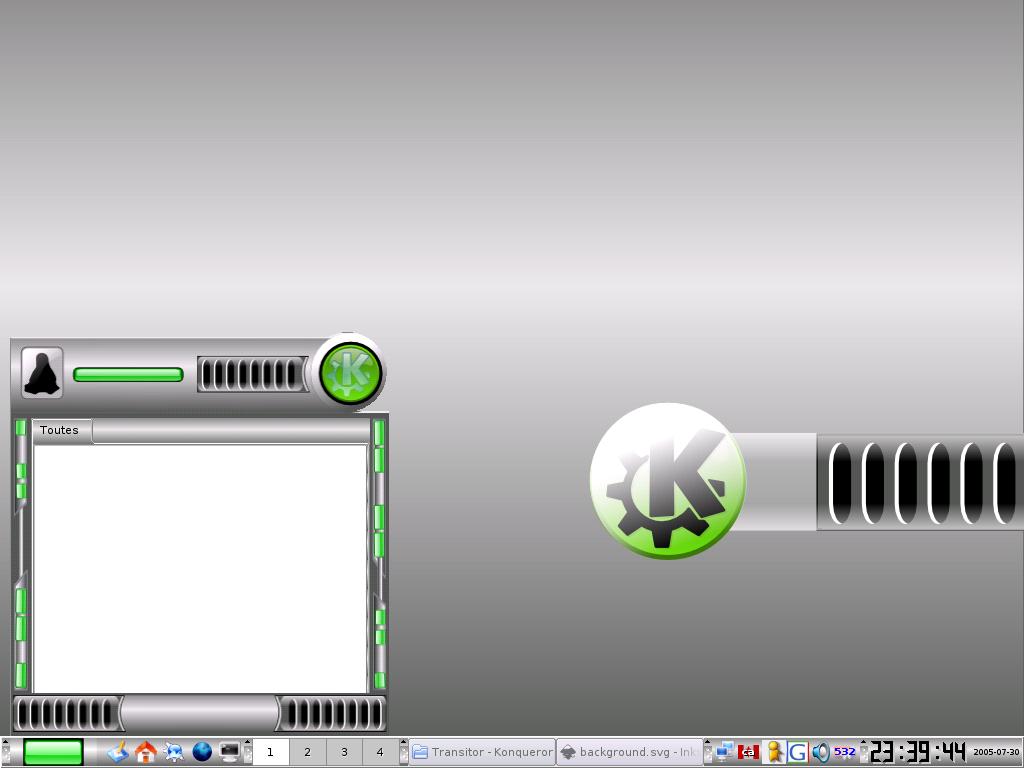1024x768 pixels.
Task: Click the green bar field in the menu header
Action: [128, 374]
